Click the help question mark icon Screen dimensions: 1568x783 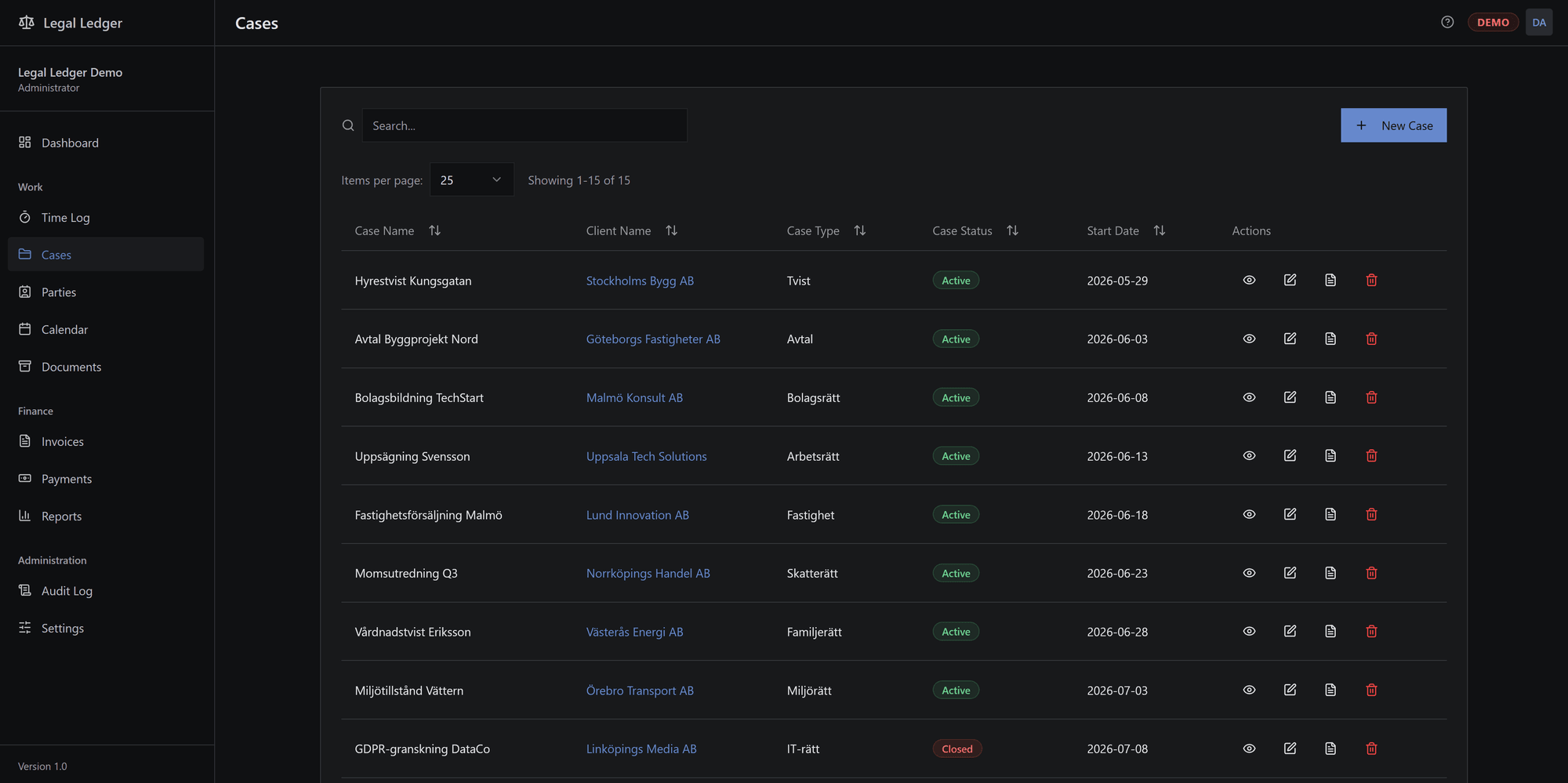pos(1447,22)
